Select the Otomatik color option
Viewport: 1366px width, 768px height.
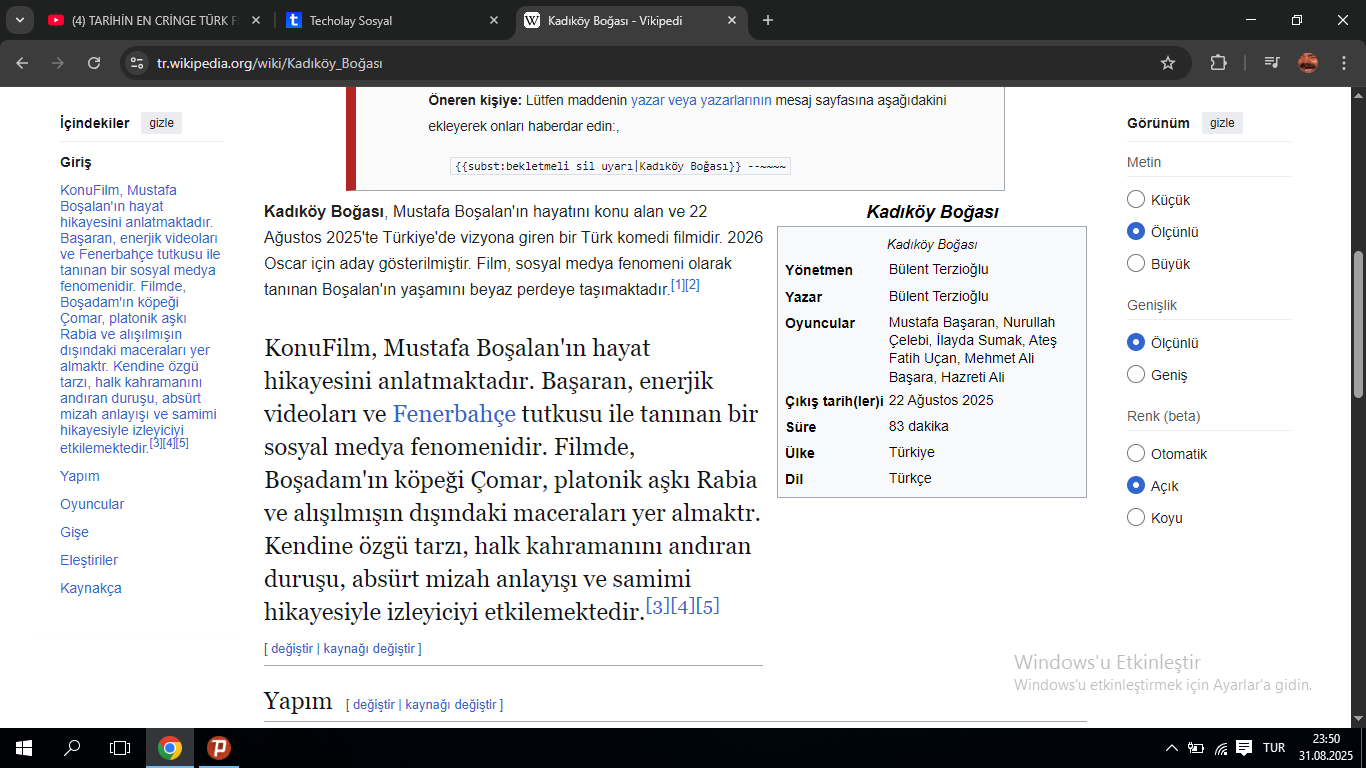1136,453
